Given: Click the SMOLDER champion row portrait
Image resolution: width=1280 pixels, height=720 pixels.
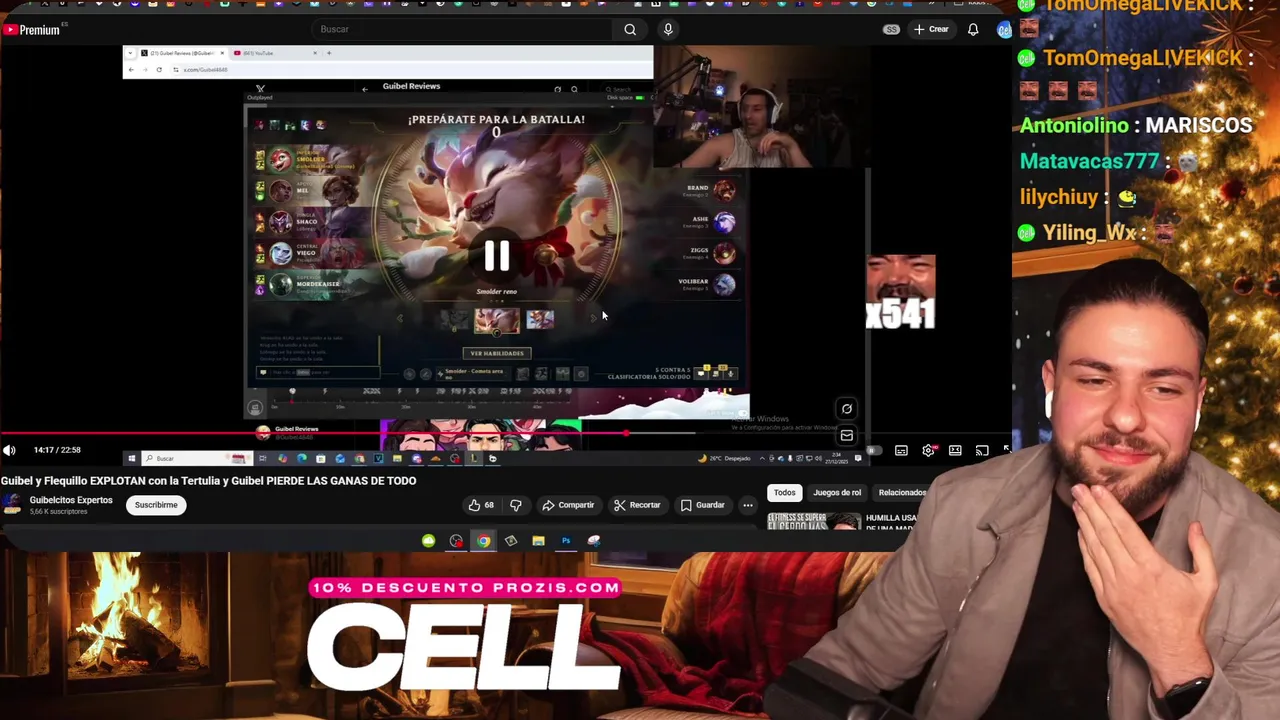Looking at the screenshot, I should click(280, 160).
